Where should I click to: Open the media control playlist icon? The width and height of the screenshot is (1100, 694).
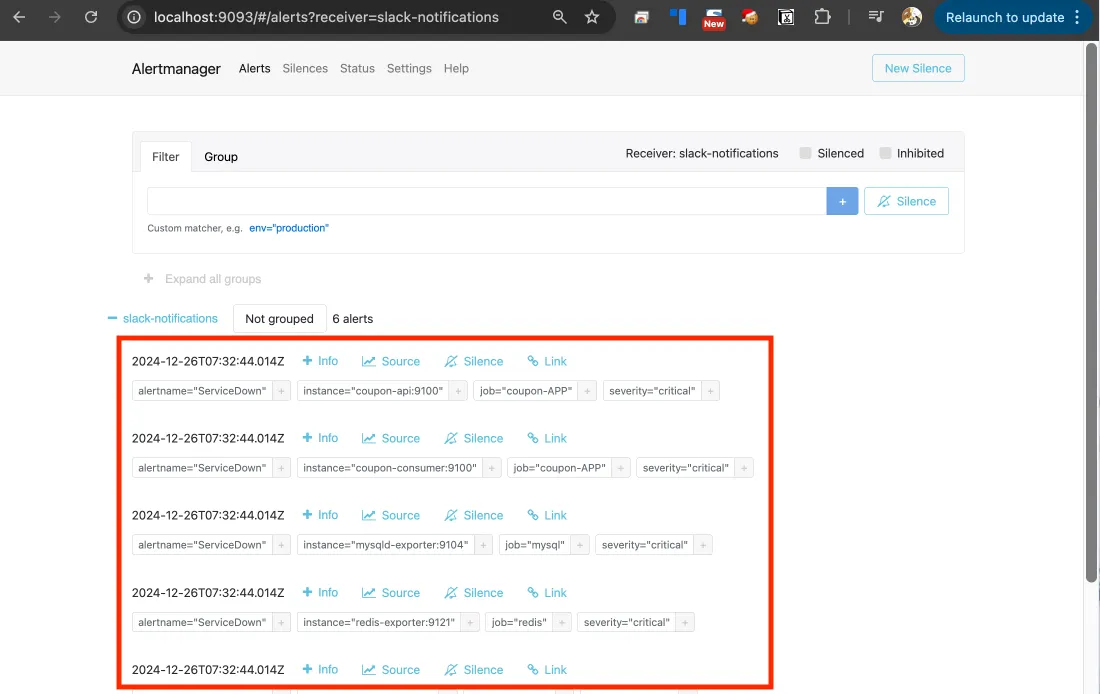coord(876,17)
